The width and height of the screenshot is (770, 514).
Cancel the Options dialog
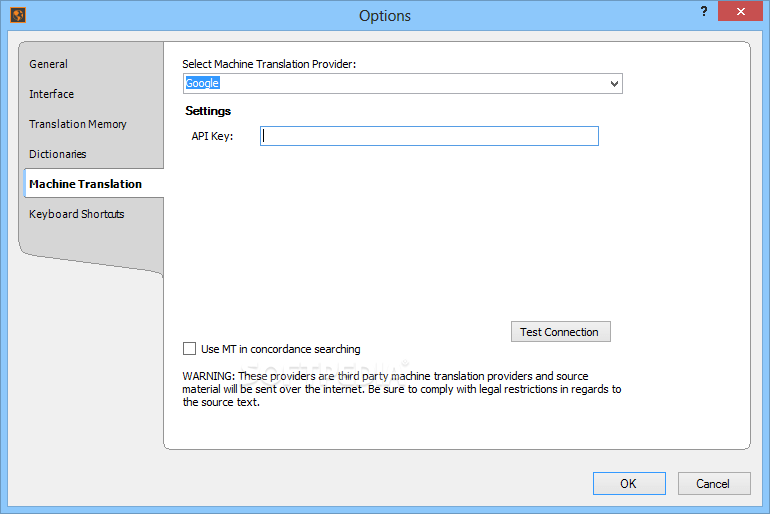[713, 484]
